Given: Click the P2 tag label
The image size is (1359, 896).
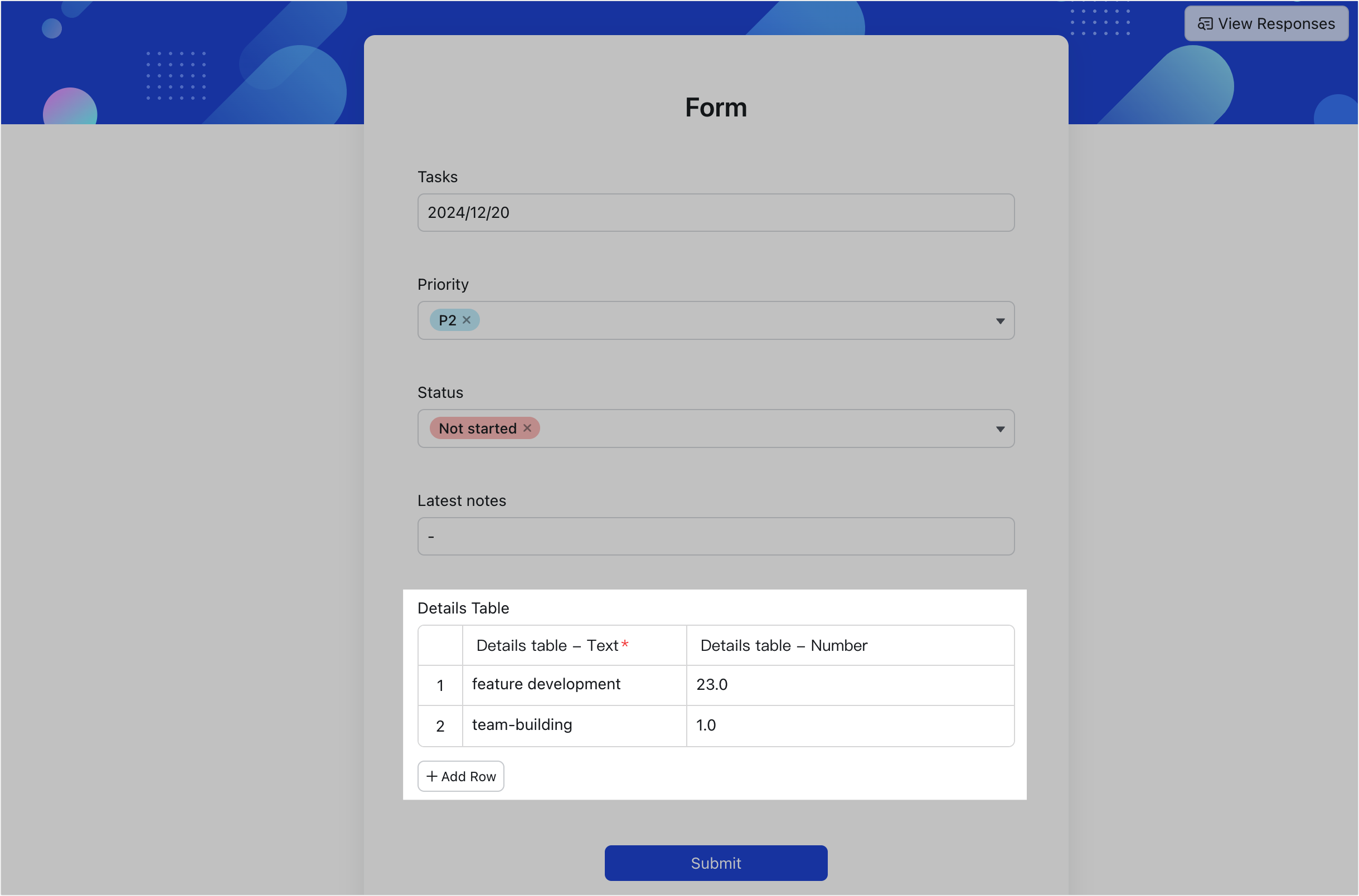Looking at the screenshot, I should [x=448, y=320].
